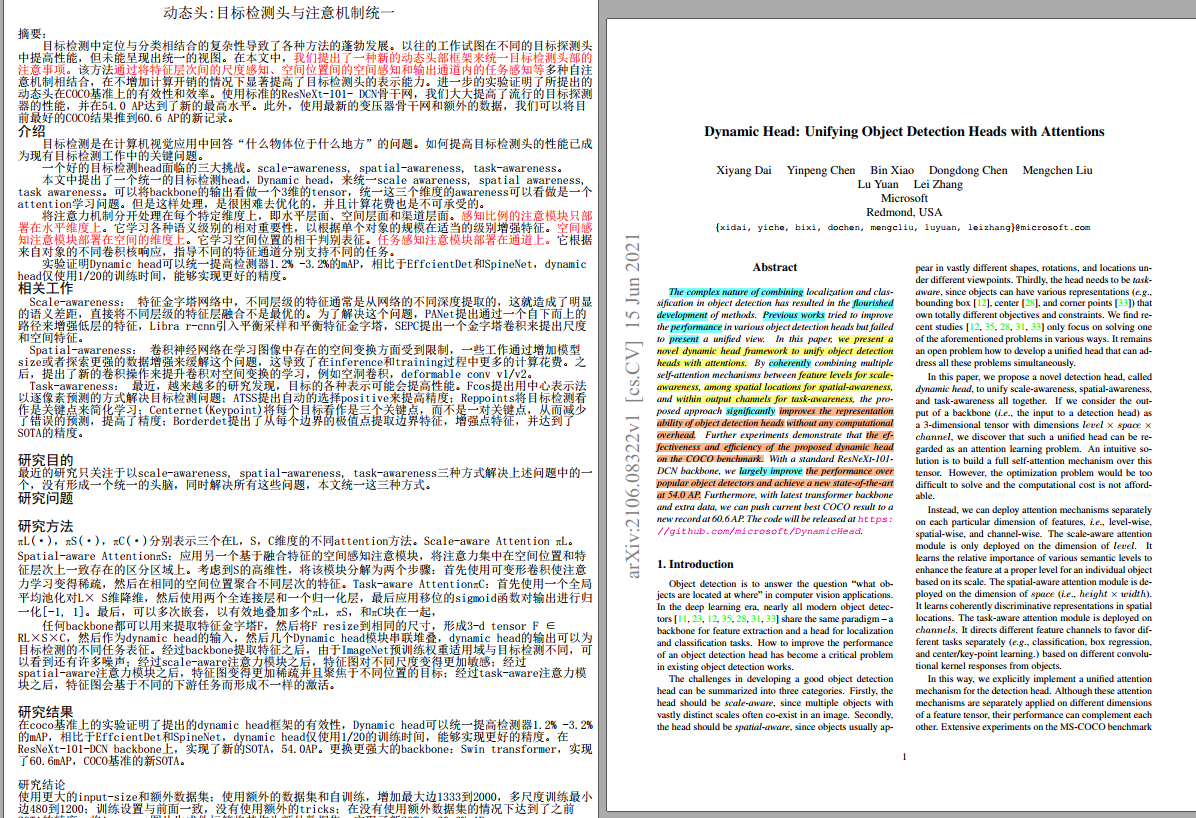Click the 研究结论 heading
The width and height of the screenshot is (1196, 818).
[x=41, y=785]
